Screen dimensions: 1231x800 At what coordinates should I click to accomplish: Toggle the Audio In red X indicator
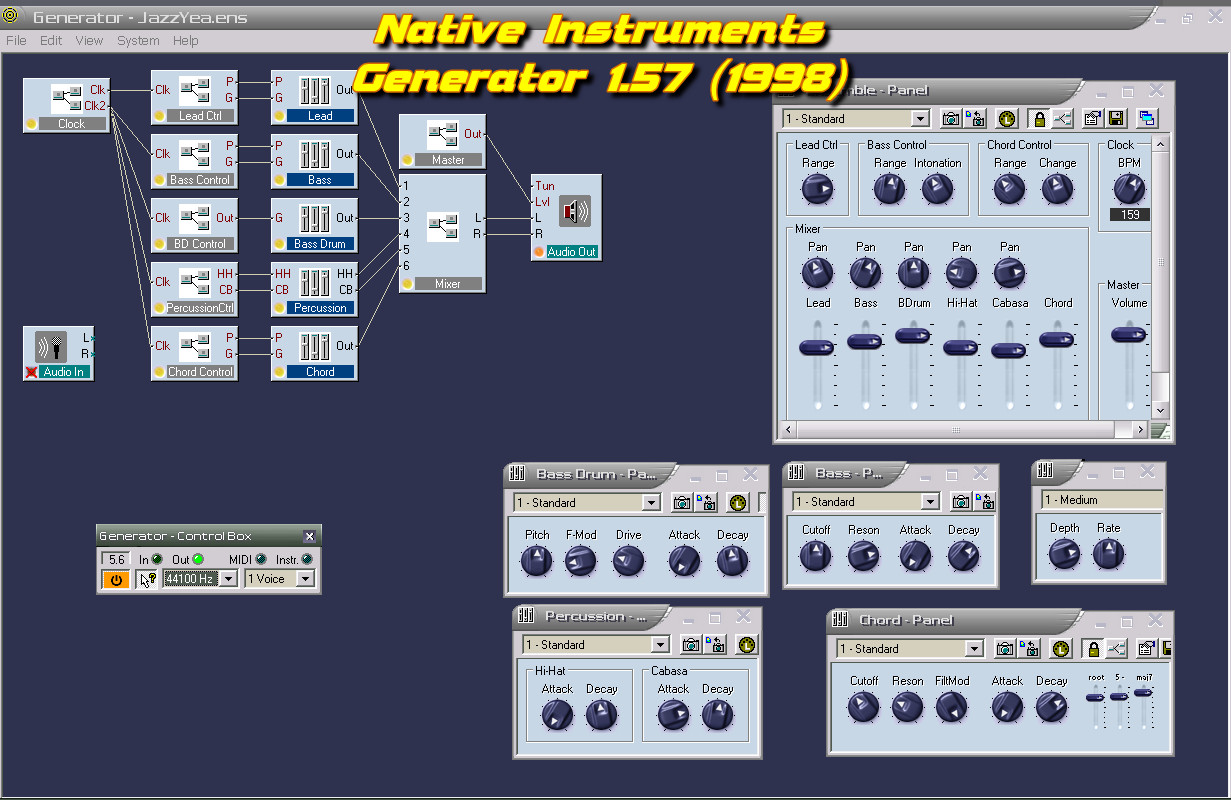(32, 372)
